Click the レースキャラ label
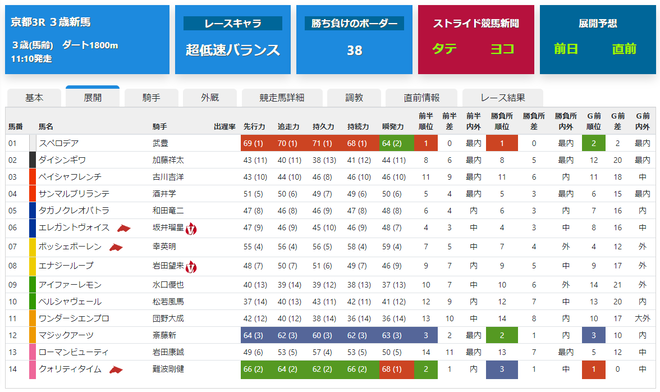660x392 pixels. pyautogui.click(x=233, y=24)
